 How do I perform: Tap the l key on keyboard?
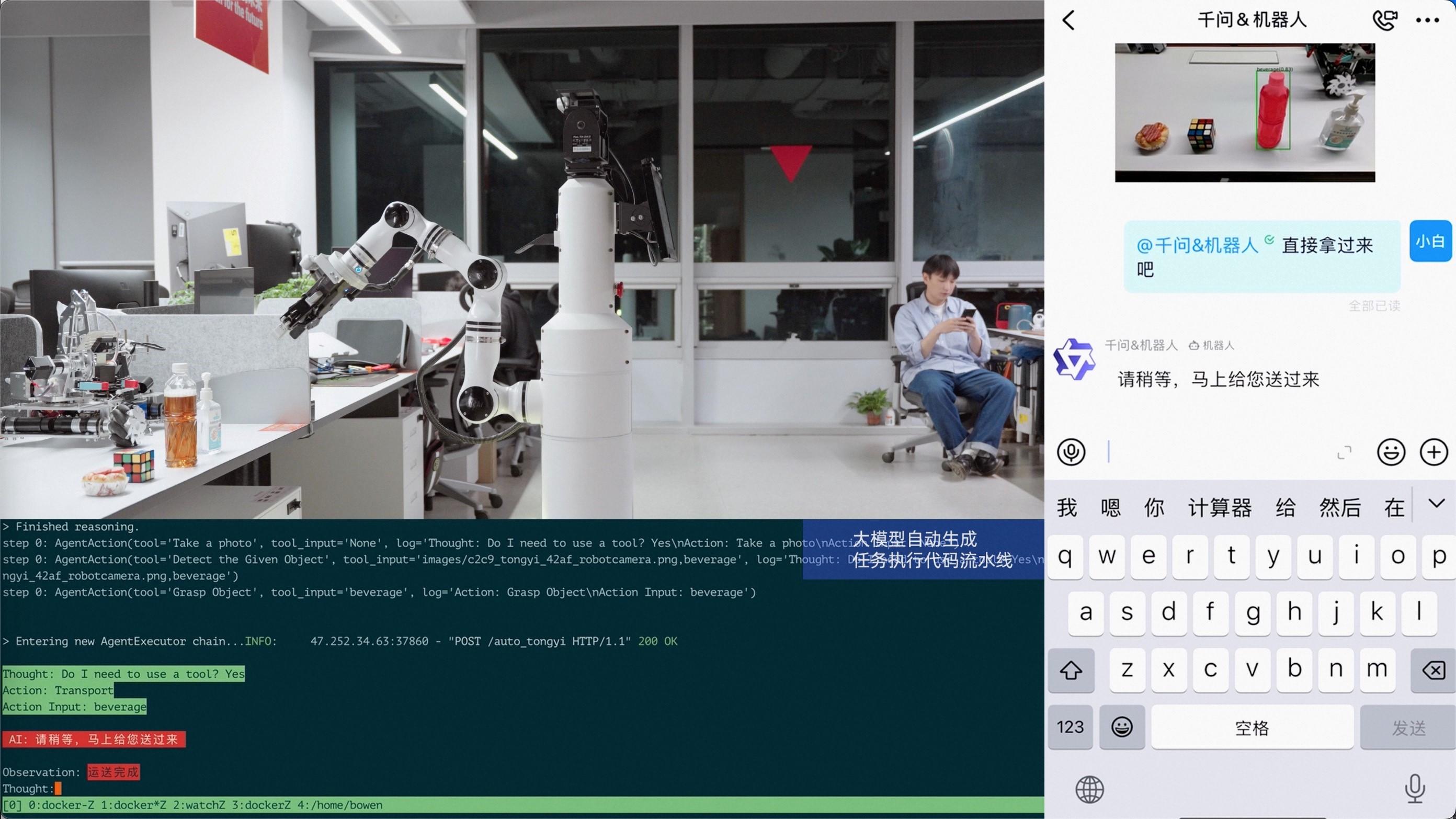click(1419, 613)
